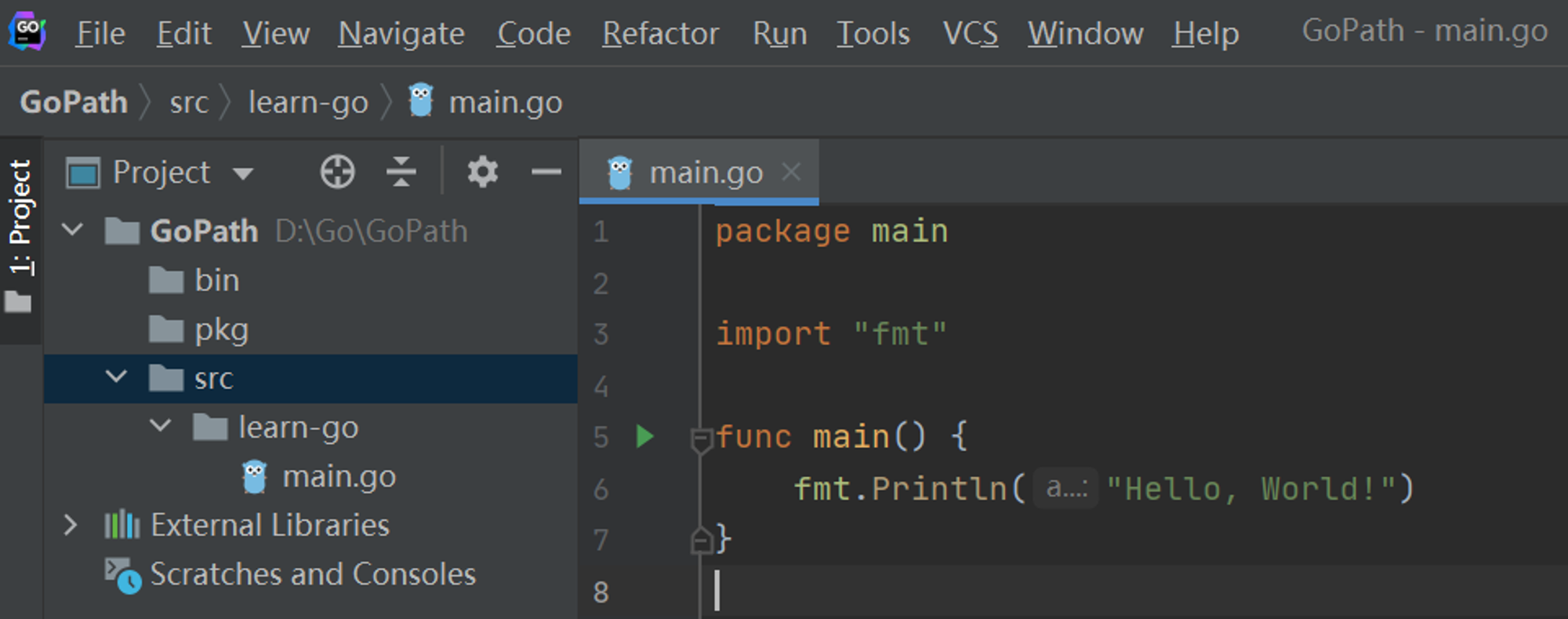Open the Help menu
Screen dimensions: 1568x619
1206,34
